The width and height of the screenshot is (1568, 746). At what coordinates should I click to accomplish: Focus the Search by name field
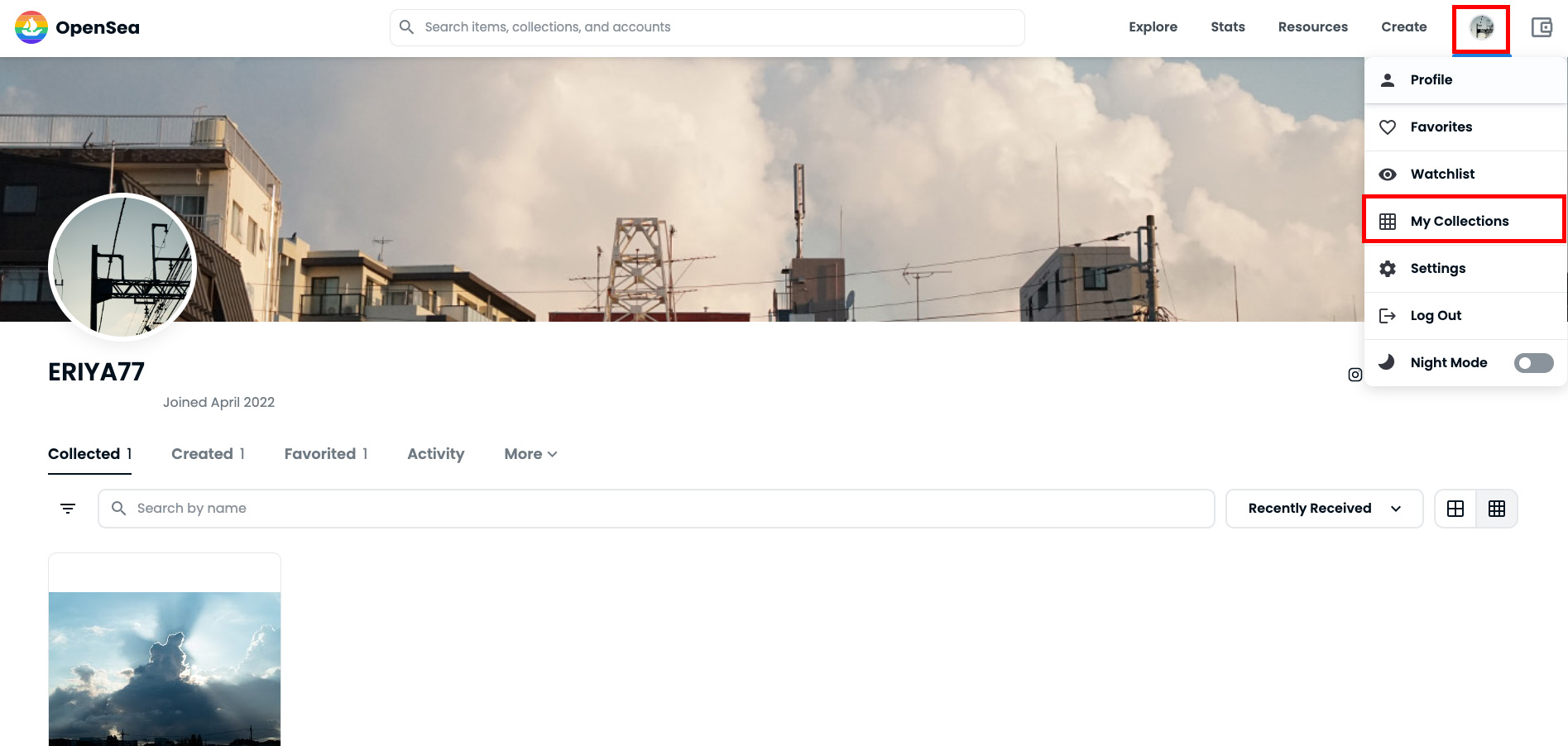656,509
